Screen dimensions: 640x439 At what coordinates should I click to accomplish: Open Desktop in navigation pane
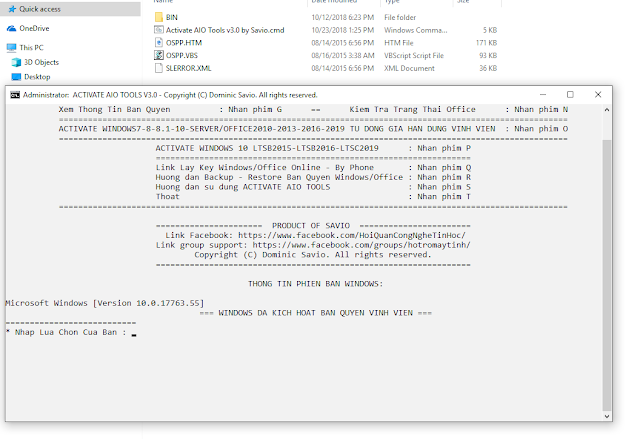(x=37, y=77)
